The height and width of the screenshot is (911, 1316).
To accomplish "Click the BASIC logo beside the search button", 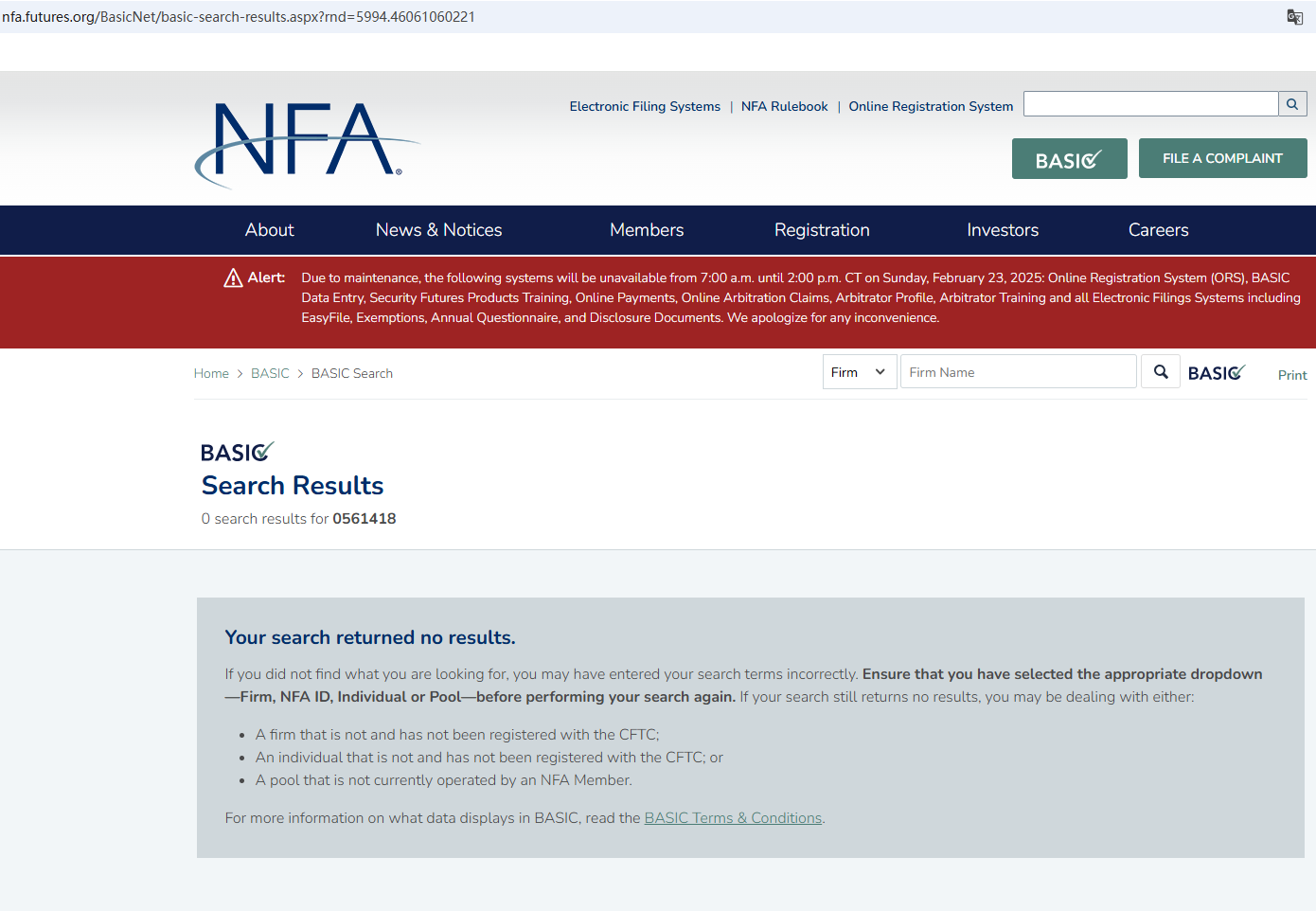I will point(1217,373).
